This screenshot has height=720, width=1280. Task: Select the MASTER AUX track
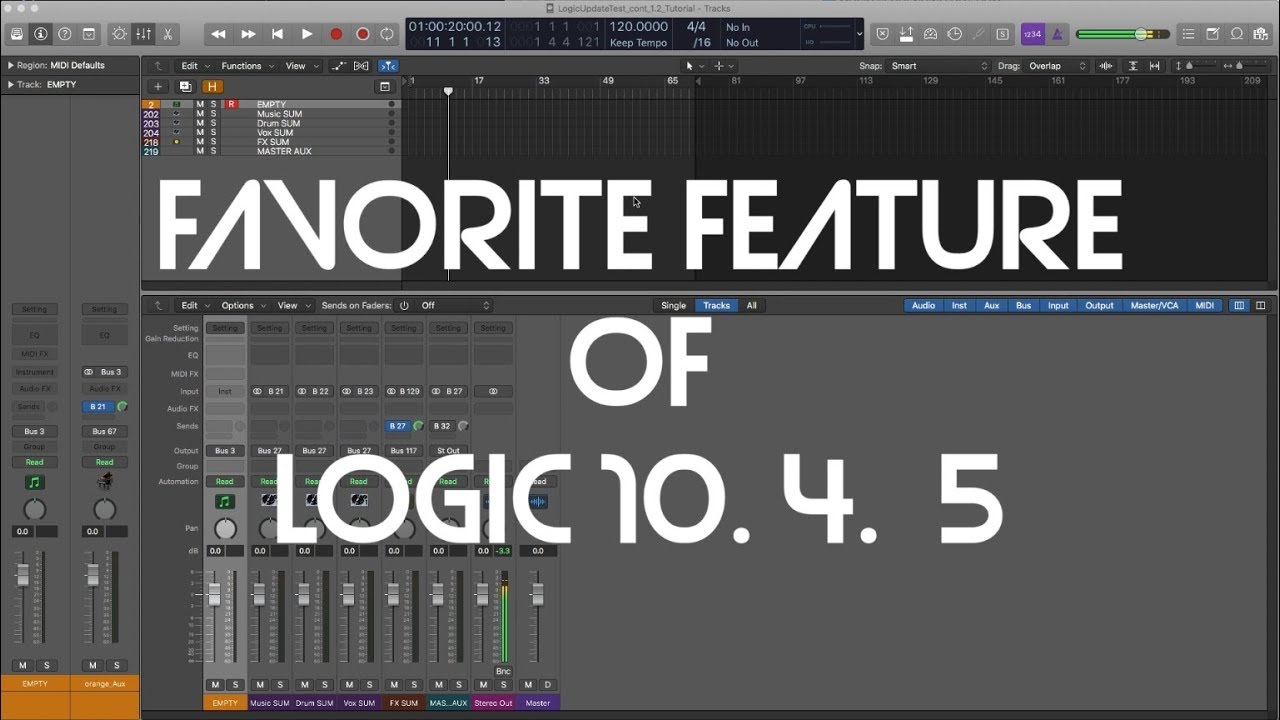click(x=284, y=152)
